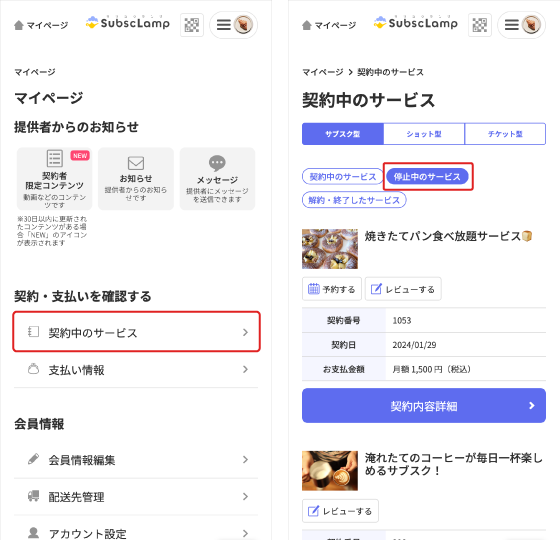This screenshot has height=540, width=560.
Task: Open hamburger menu in left screen header
Action: click(224, 25)
